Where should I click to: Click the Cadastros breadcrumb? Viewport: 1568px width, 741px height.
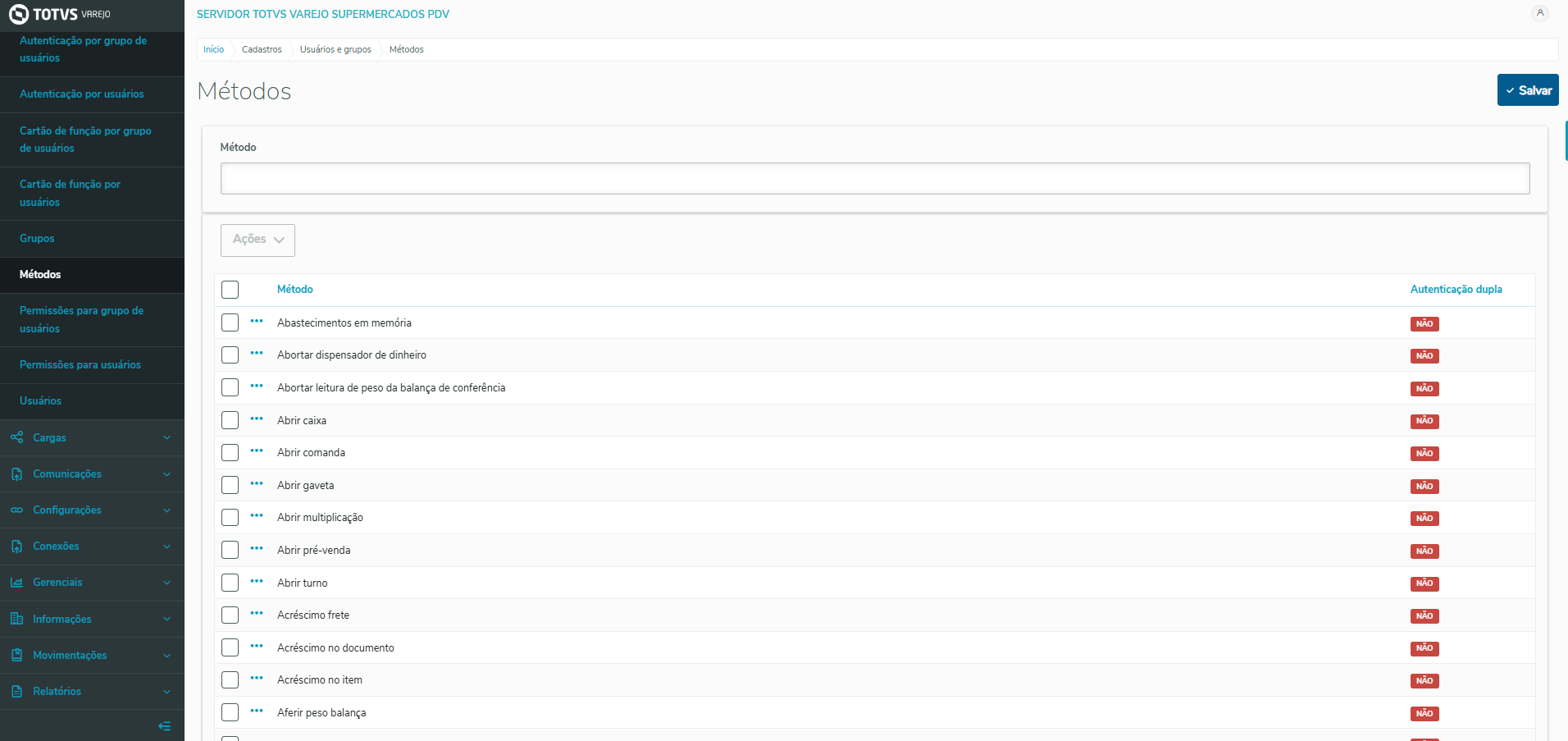pyautogui.click(x=262, y=49)
